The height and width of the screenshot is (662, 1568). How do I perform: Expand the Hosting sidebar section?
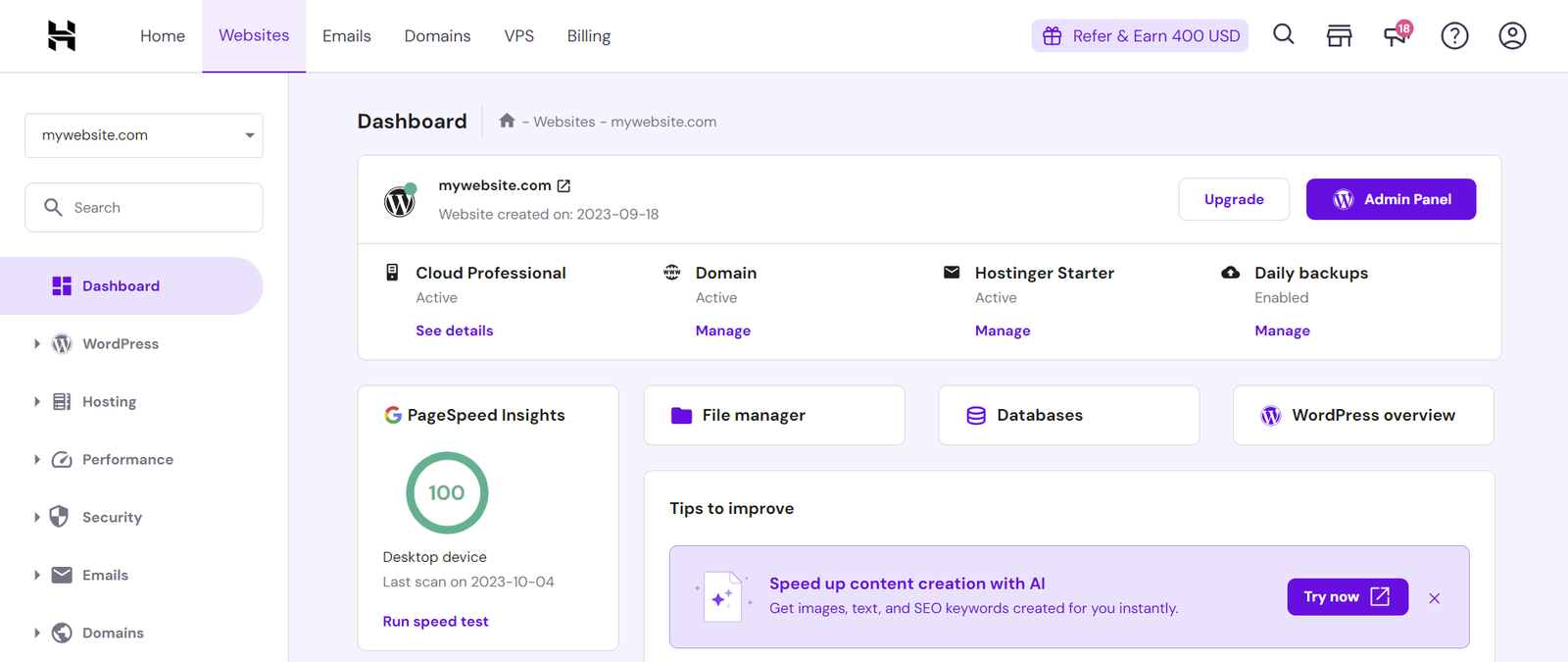(37, 402)
